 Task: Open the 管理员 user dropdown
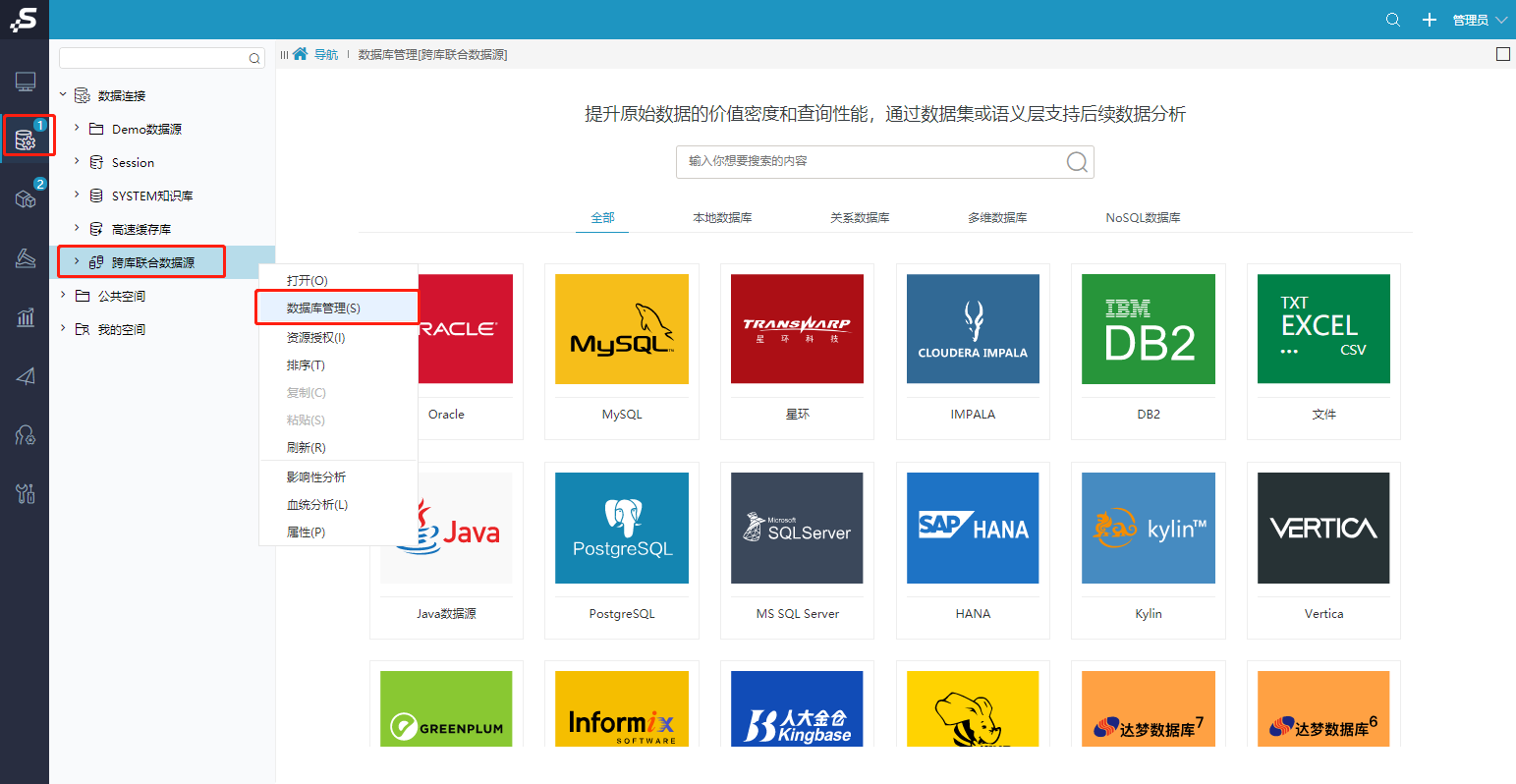pos(1480,20)
